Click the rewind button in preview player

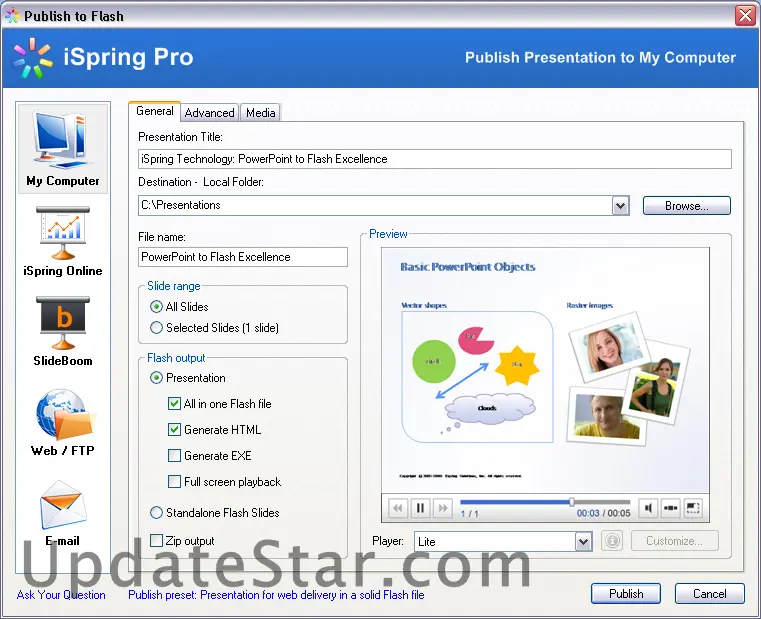(x=397, y=508)
